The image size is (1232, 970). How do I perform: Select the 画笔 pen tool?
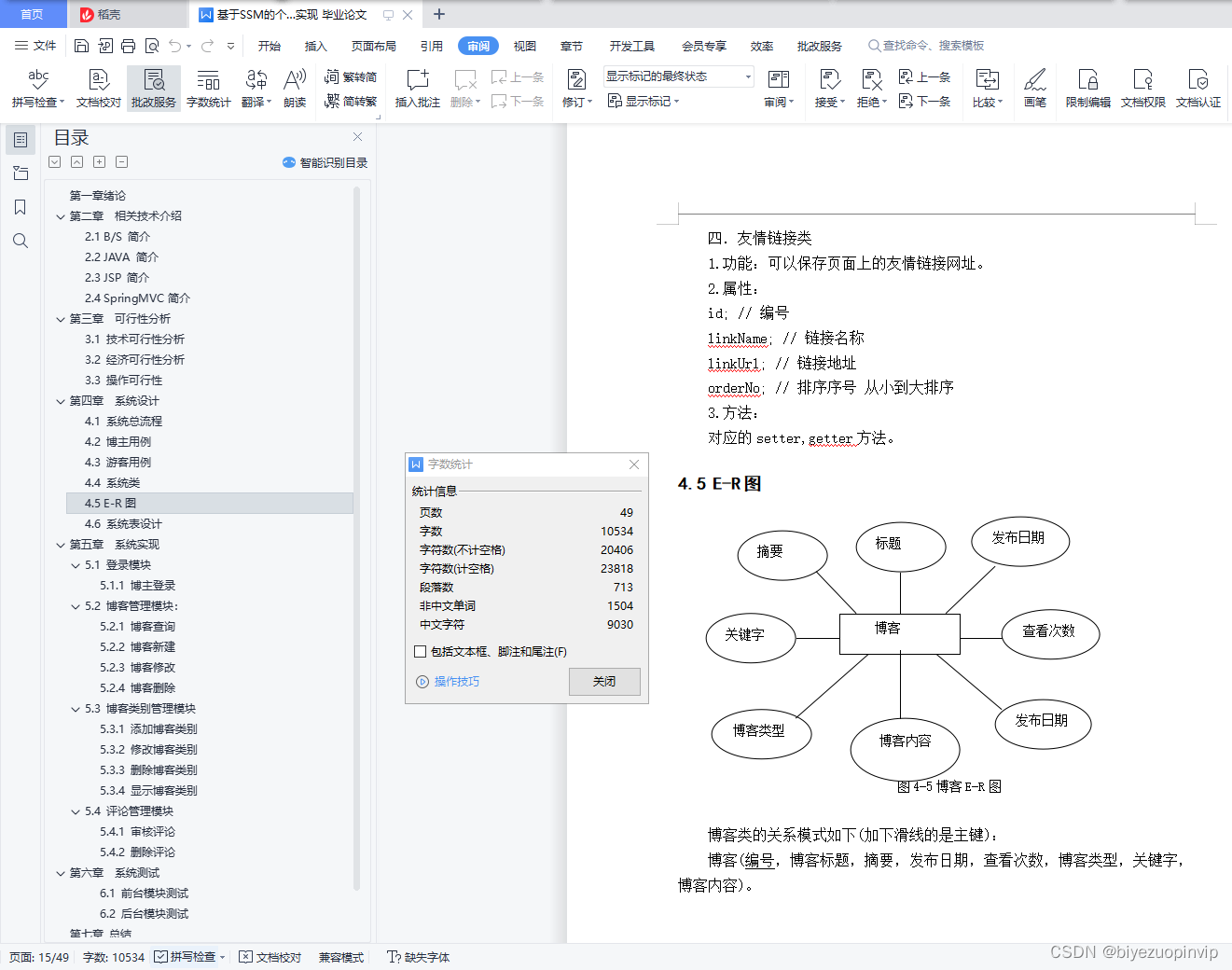pyautogui.click(x=1035, y=89)
